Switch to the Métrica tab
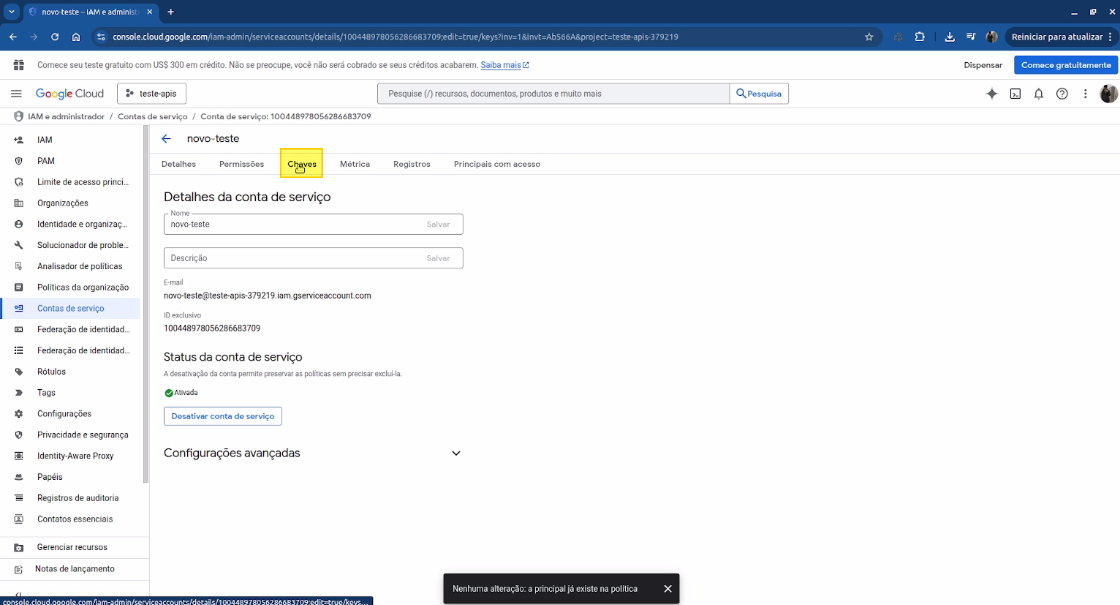 tap(355, 164)
